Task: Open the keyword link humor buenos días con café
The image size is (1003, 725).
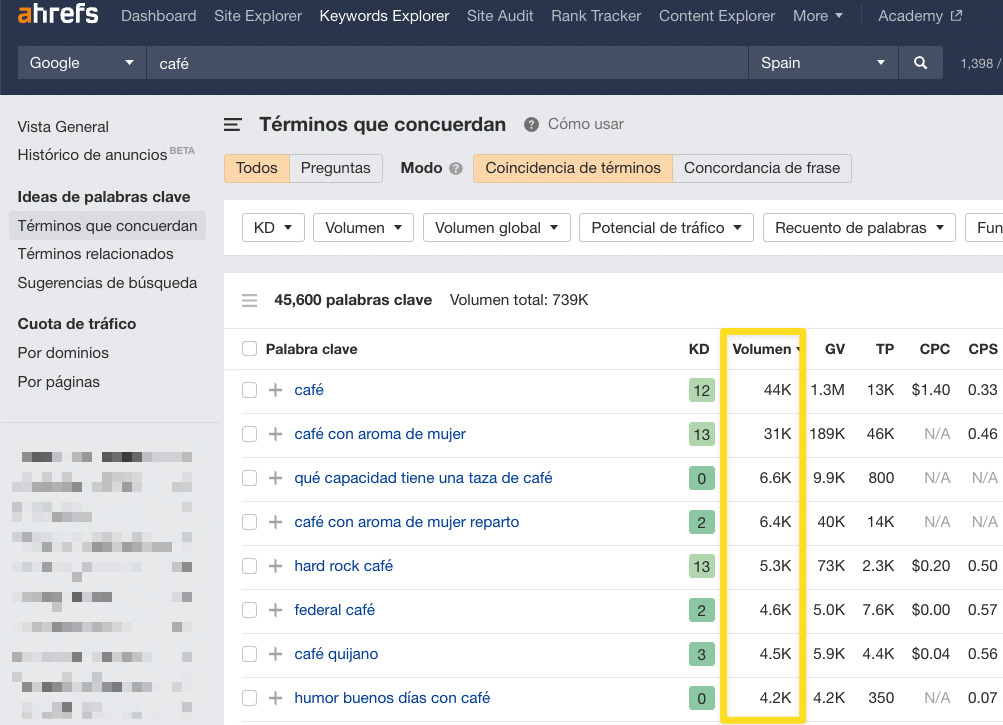Action: point(392,698)
